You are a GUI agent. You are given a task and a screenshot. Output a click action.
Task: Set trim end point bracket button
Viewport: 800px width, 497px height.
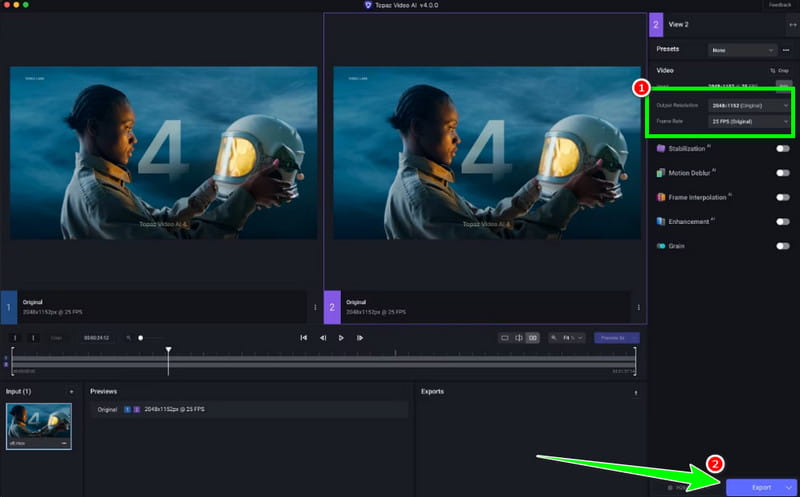pos(34,338)
